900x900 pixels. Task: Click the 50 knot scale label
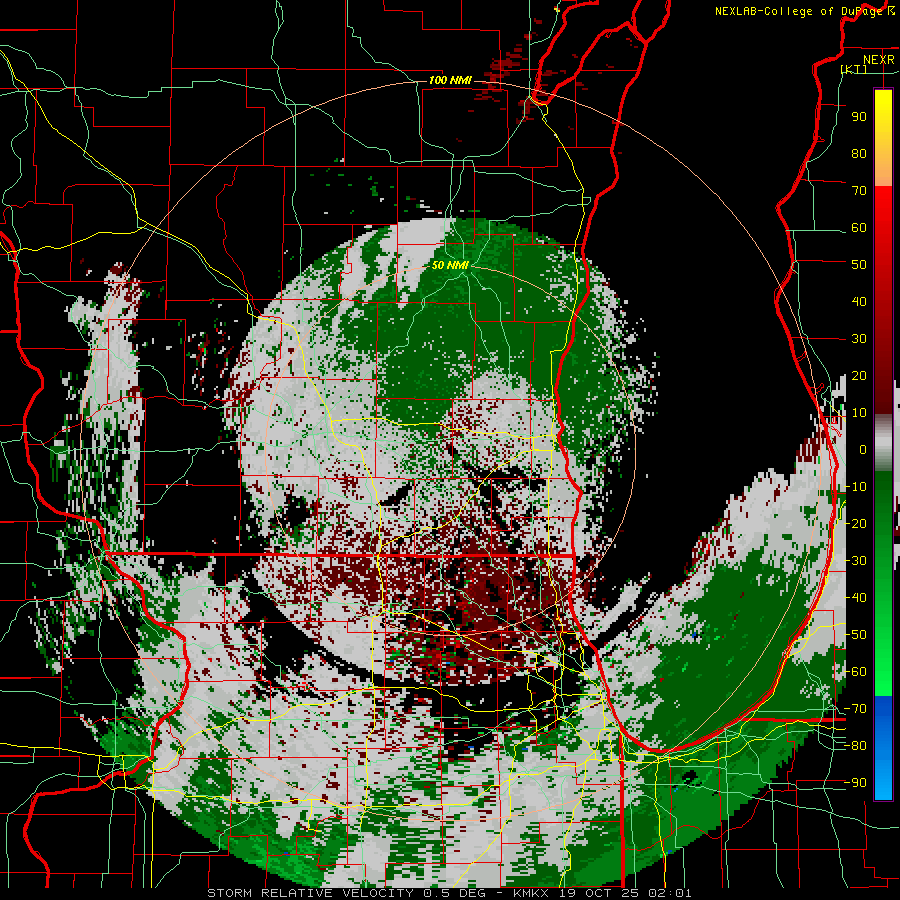click(x=859, y=265)
